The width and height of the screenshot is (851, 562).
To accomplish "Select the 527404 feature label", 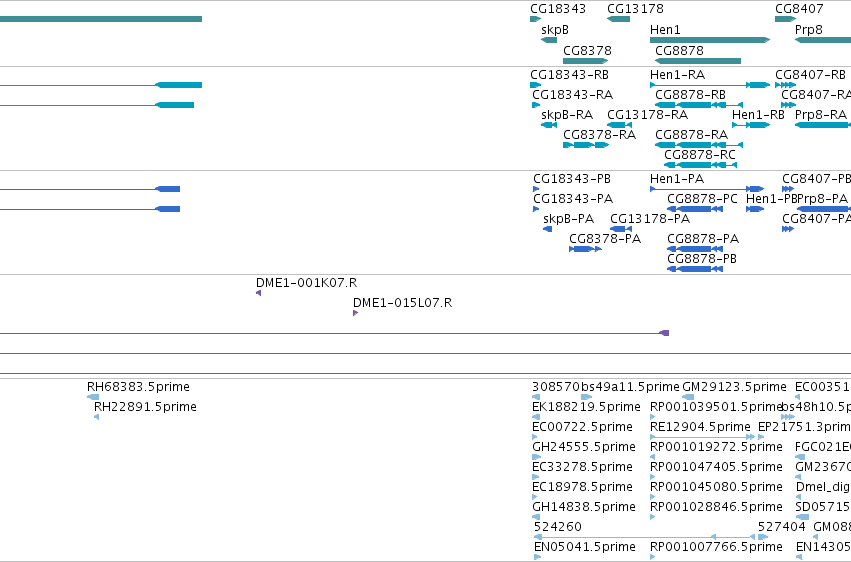I will [782, 527].
